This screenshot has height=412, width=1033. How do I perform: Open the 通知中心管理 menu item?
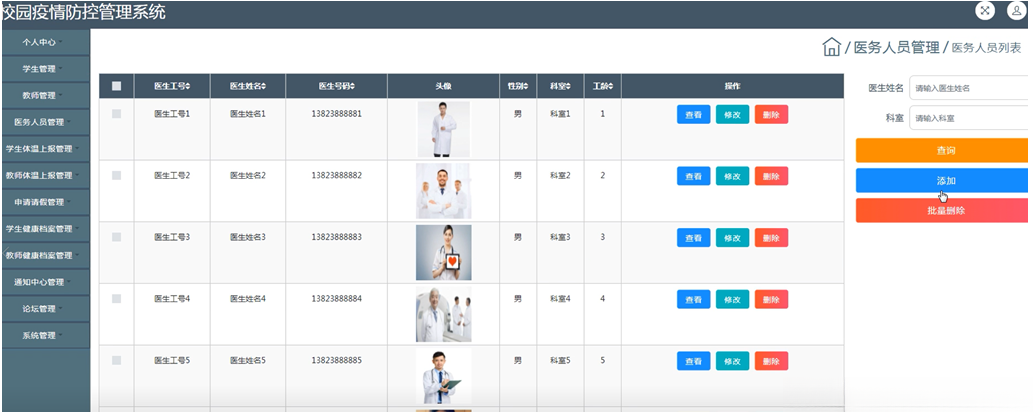[x=45, y=282]
